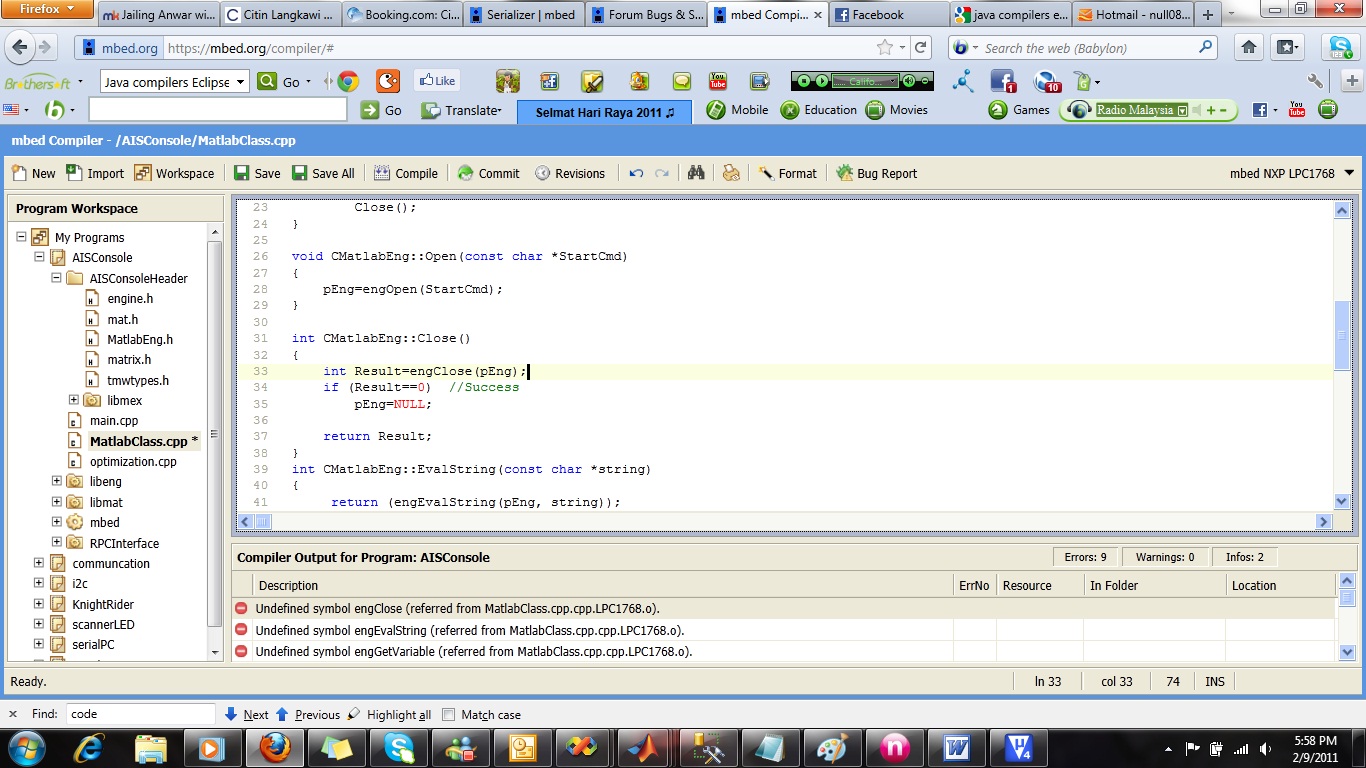Screen dimensions: 1366x768
Task: Click the Find text input field
Action: click(x=140, y=714)
